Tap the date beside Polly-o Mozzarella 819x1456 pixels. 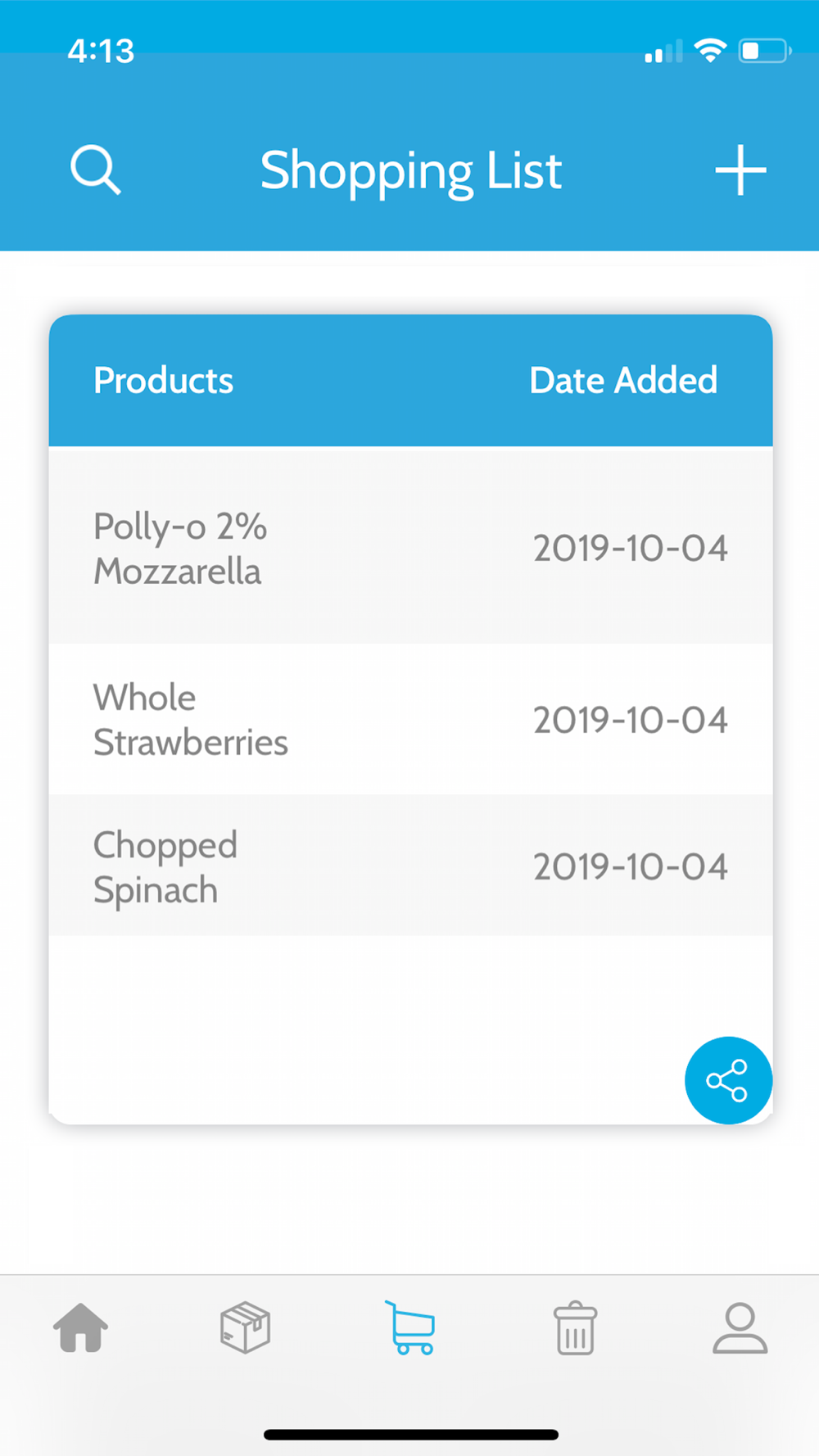pyautogui.click(x=631, y=548)
